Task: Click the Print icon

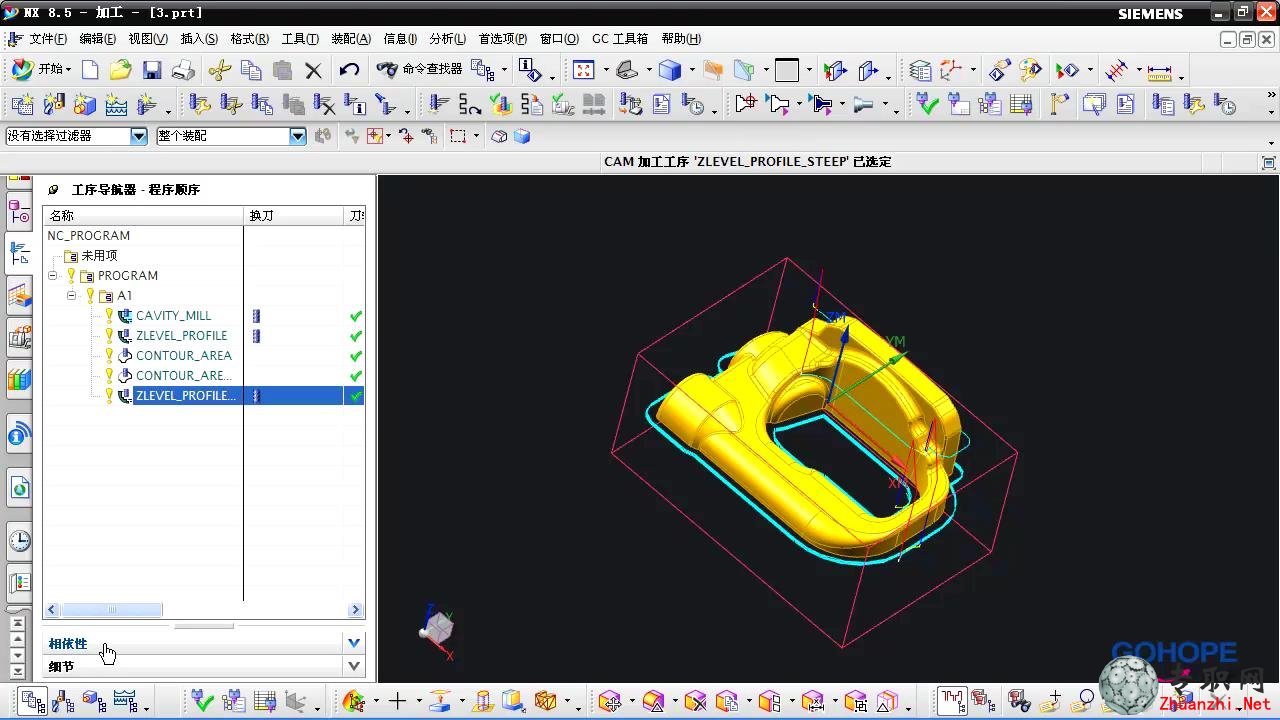Action: pos(183,70)
